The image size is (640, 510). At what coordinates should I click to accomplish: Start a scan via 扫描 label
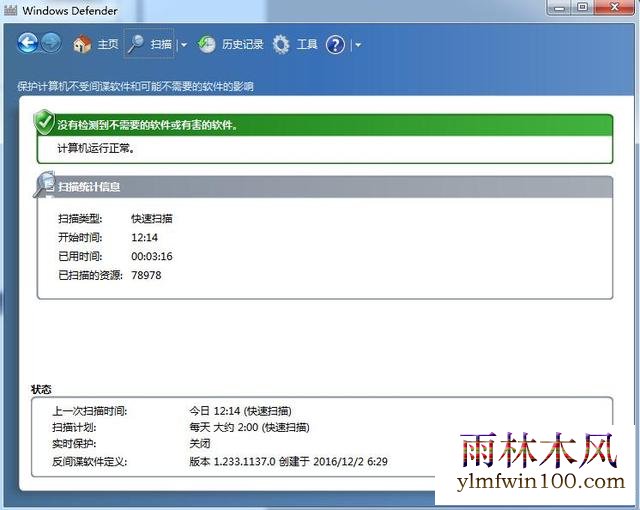pos(161,44)
